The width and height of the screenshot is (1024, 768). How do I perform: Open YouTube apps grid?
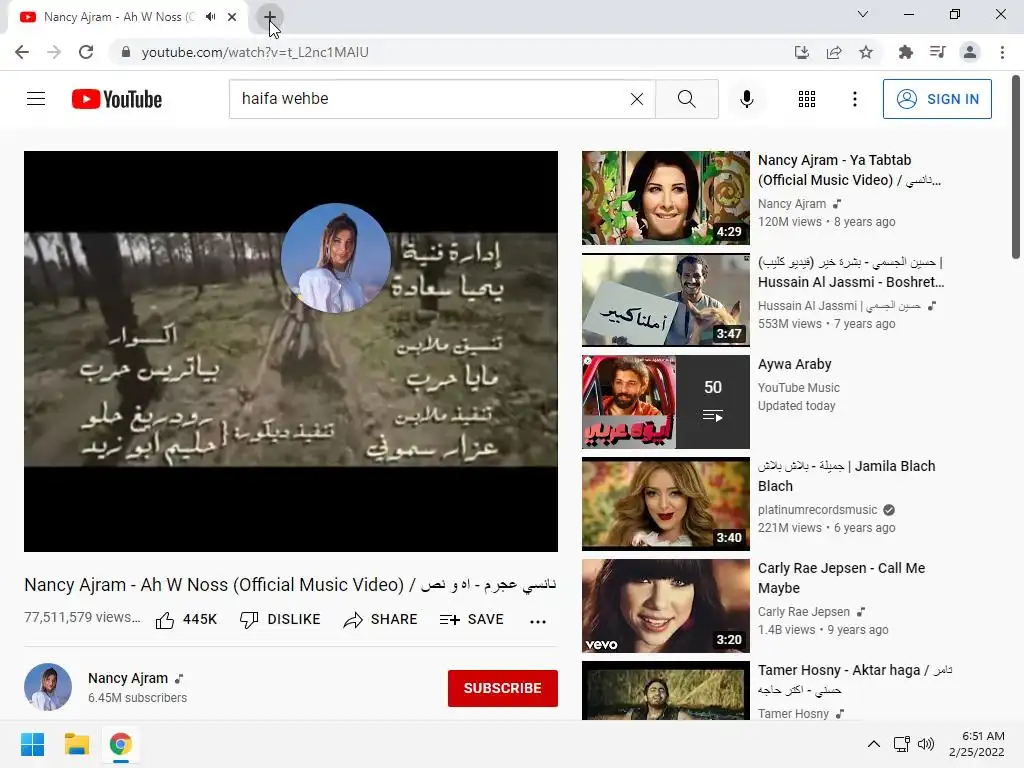(x=807, y=99)
